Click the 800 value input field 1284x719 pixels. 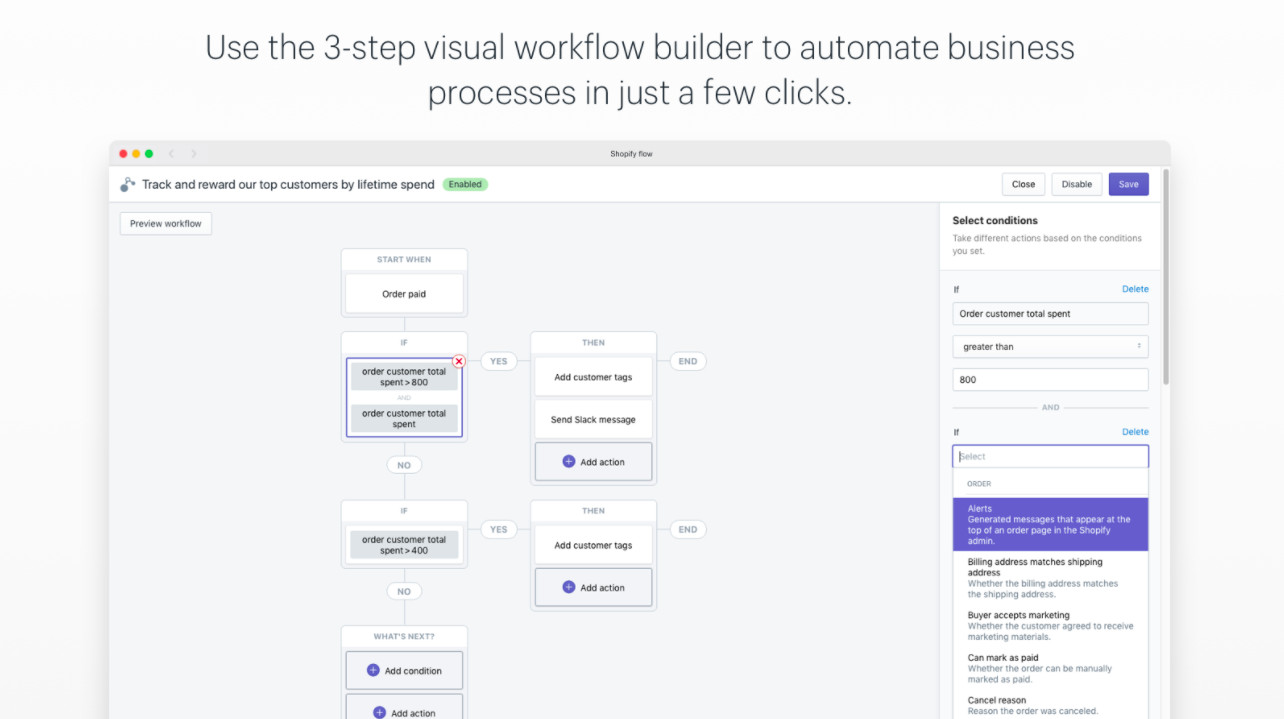(1049, 379)
